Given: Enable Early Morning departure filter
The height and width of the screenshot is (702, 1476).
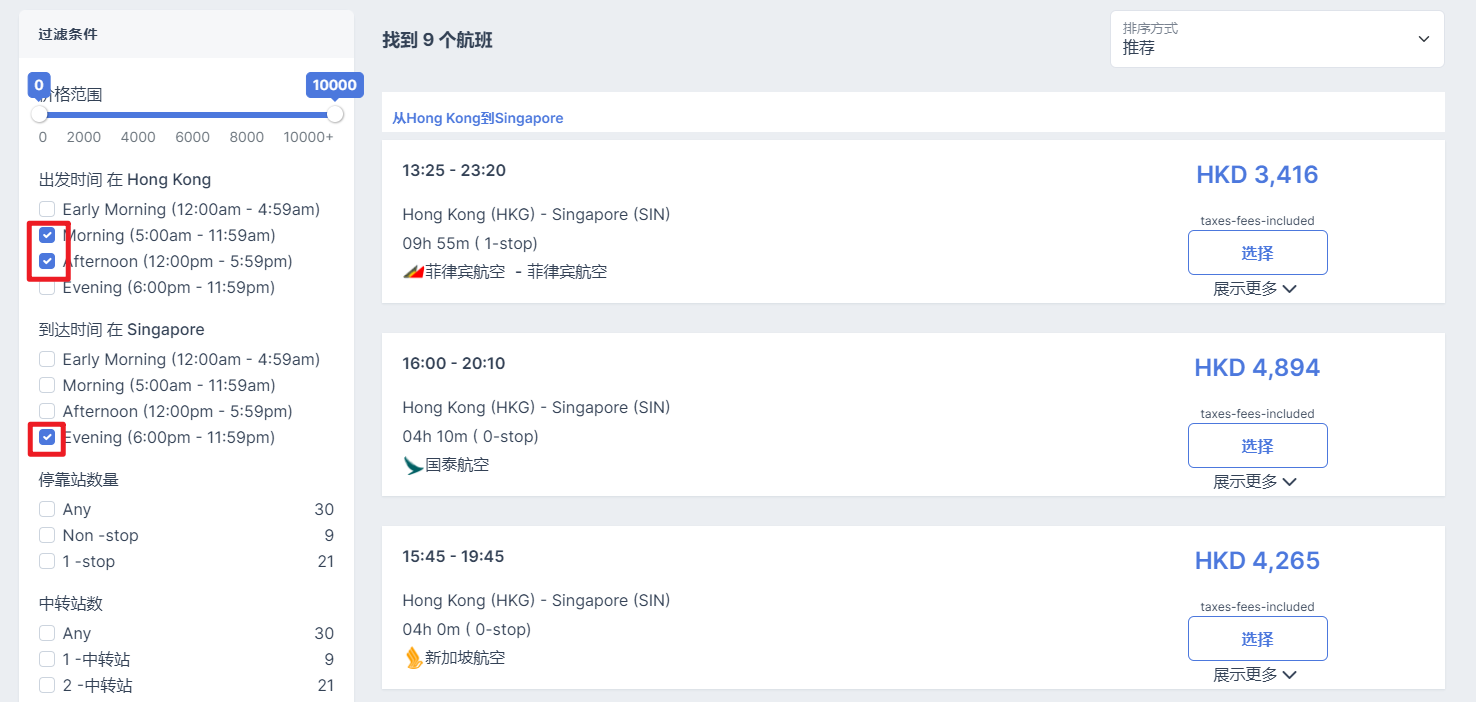Looking at the screenshot, I should (47, 210).
